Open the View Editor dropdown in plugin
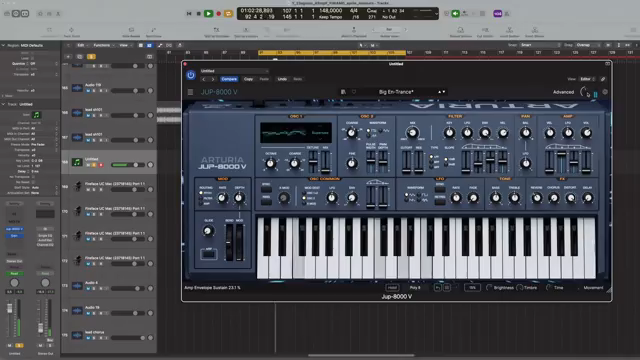 pyautogui.click(x=587, y=79)
